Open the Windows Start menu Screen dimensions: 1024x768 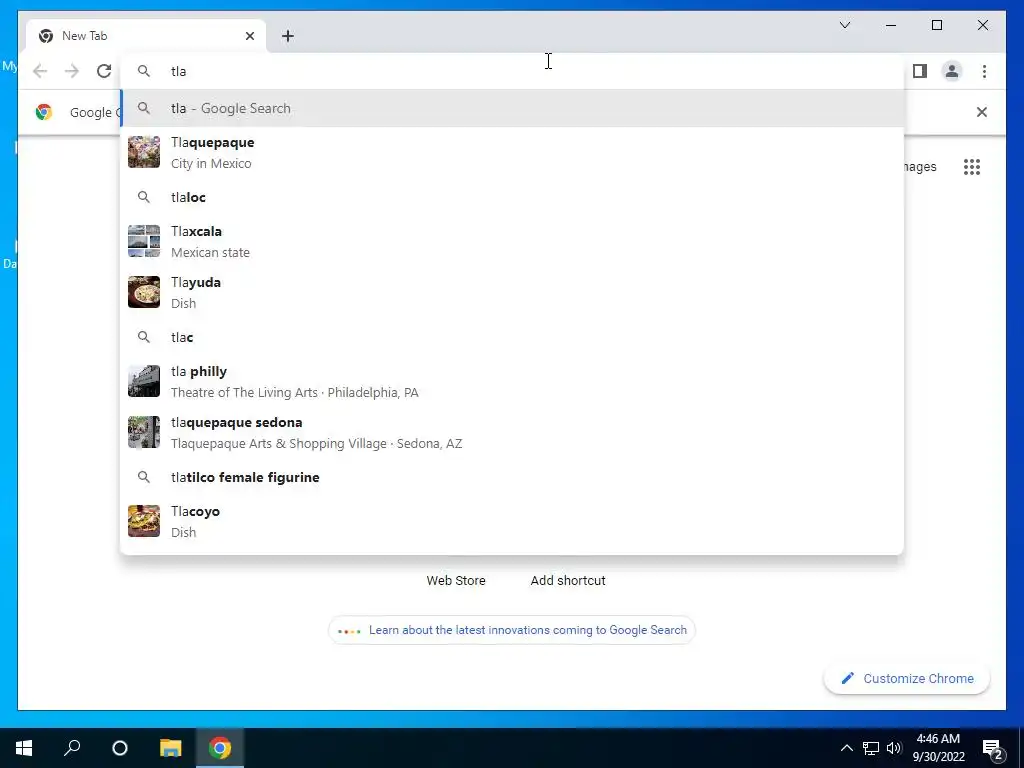pyautogui.click(x=24, y=748)
